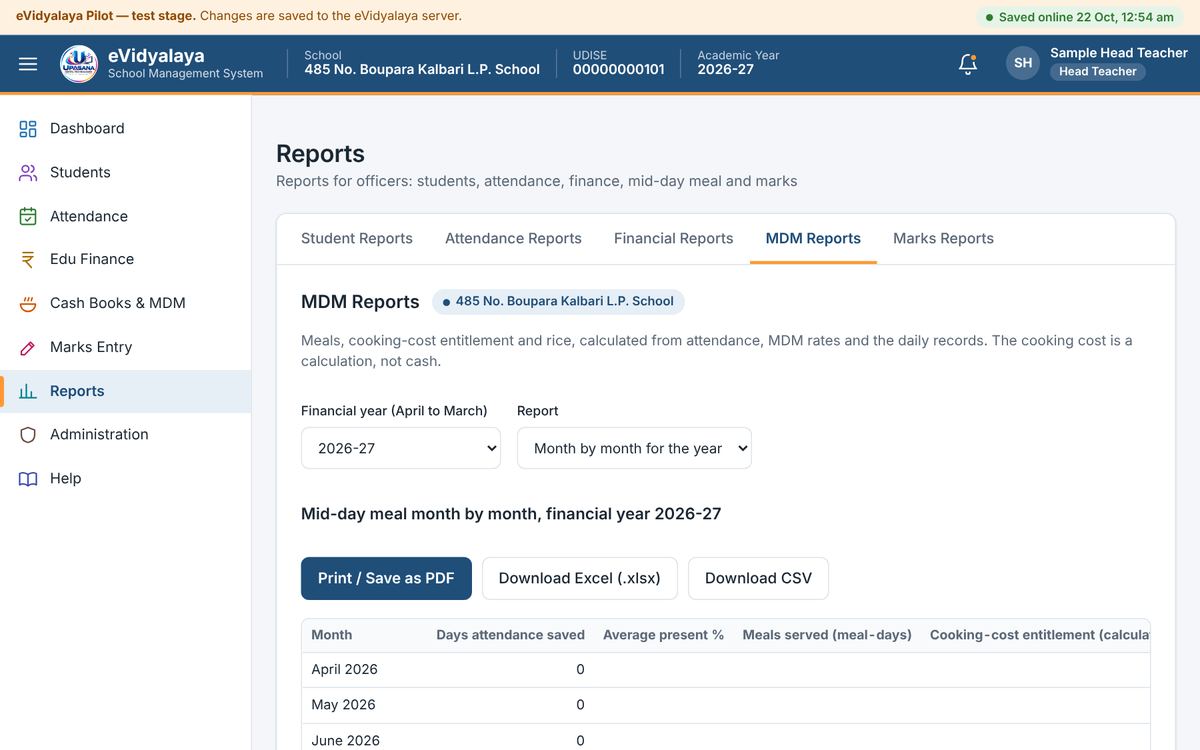This screenshot has width=1200, height=750.
Task: Open the Report type dropdown
Action: [x=634, y=448]
